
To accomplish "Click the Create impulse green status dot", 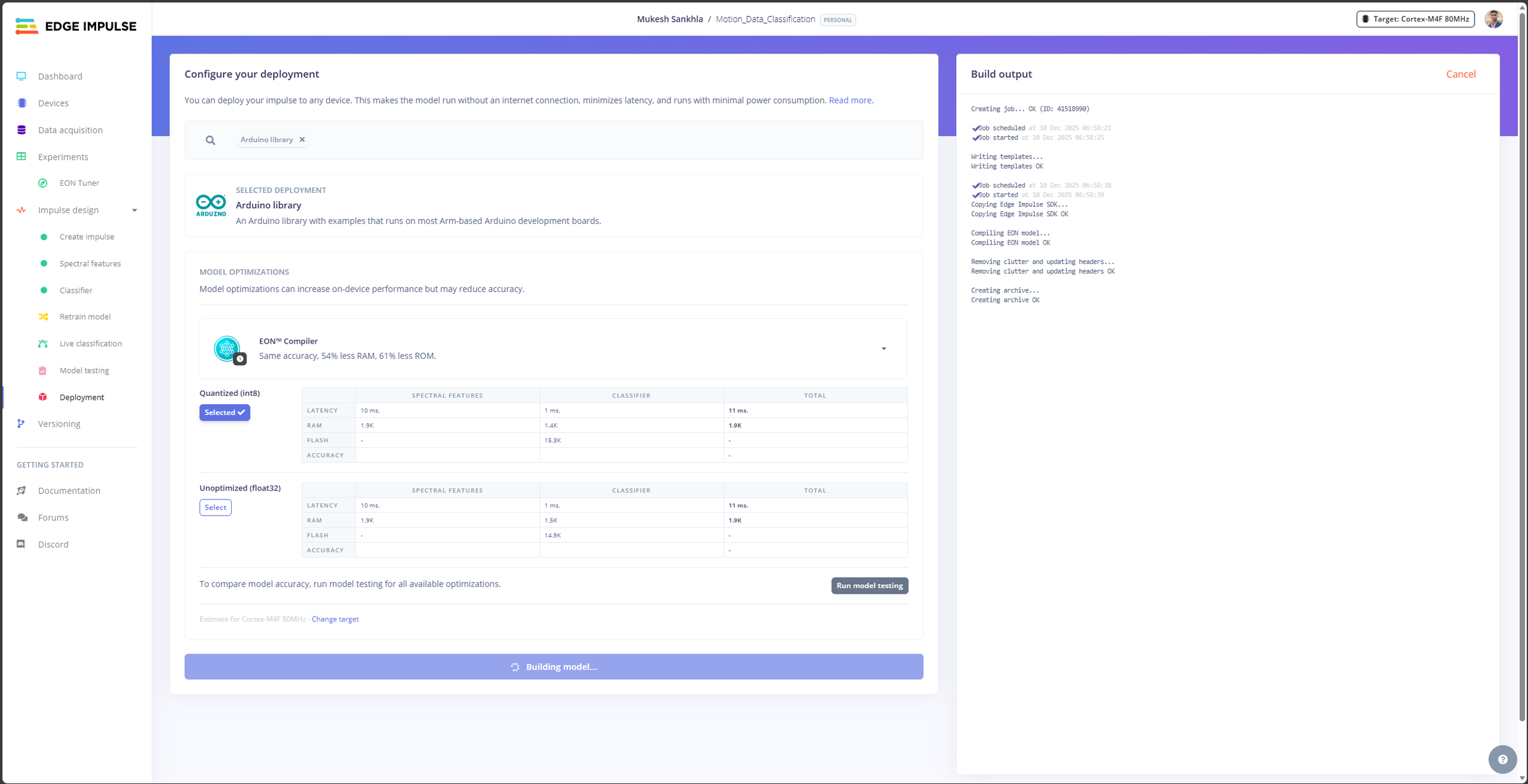I will click(x=44, y=237).
